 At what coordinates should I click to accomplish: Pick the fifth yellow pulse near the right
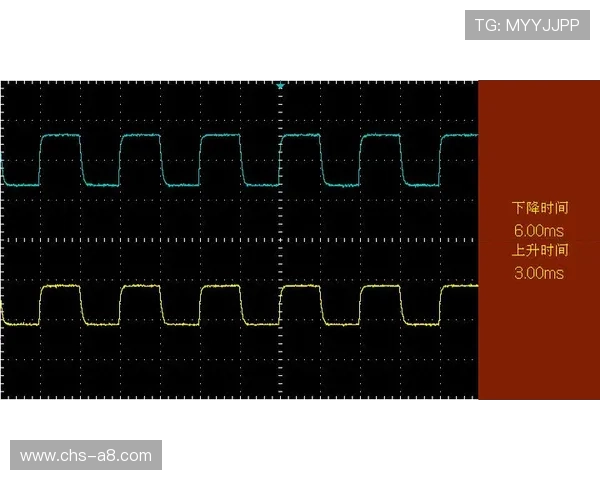click(382, 287)
